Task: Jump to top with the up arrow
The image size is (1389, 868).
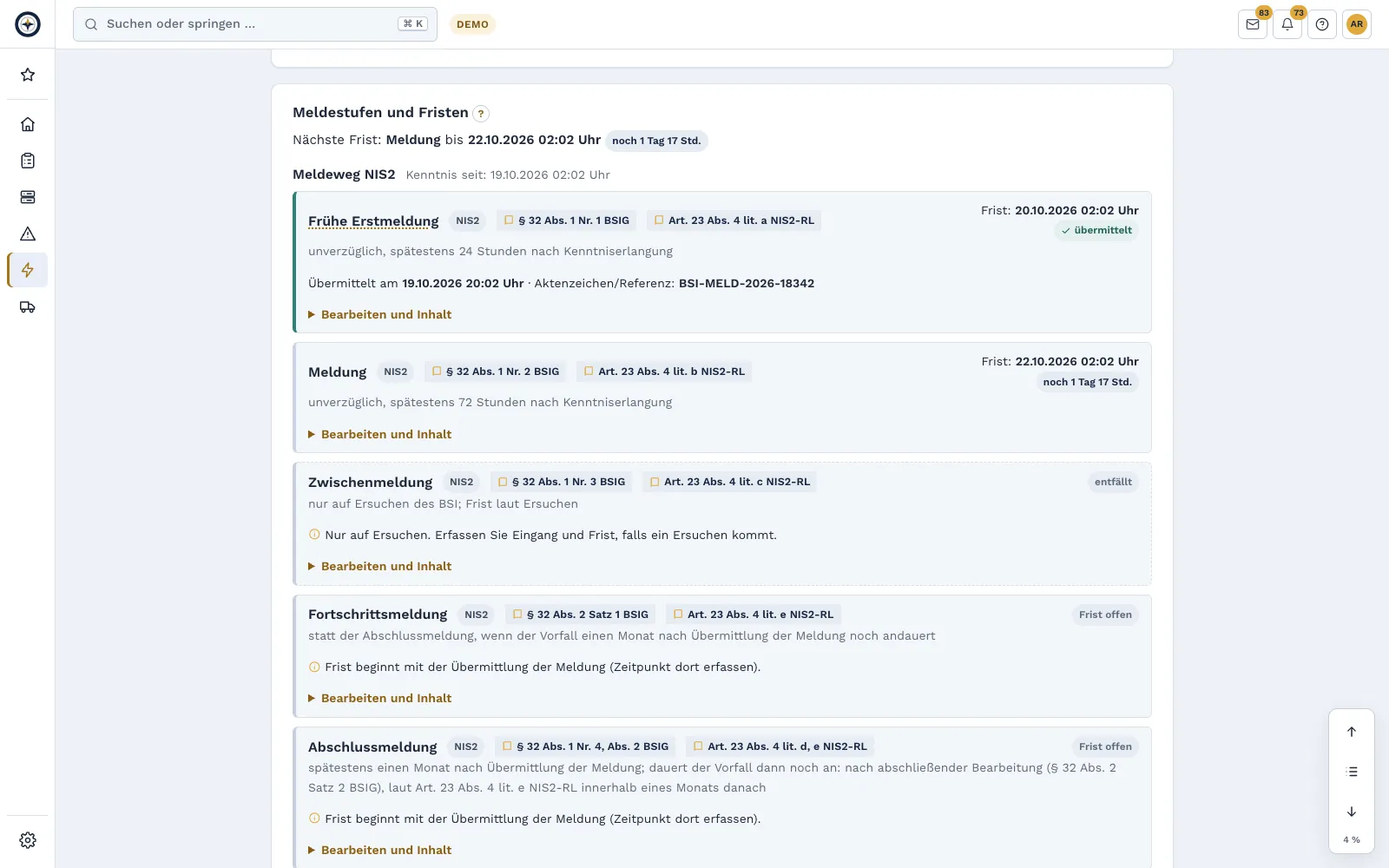Action: click(x=1352, y=732)
